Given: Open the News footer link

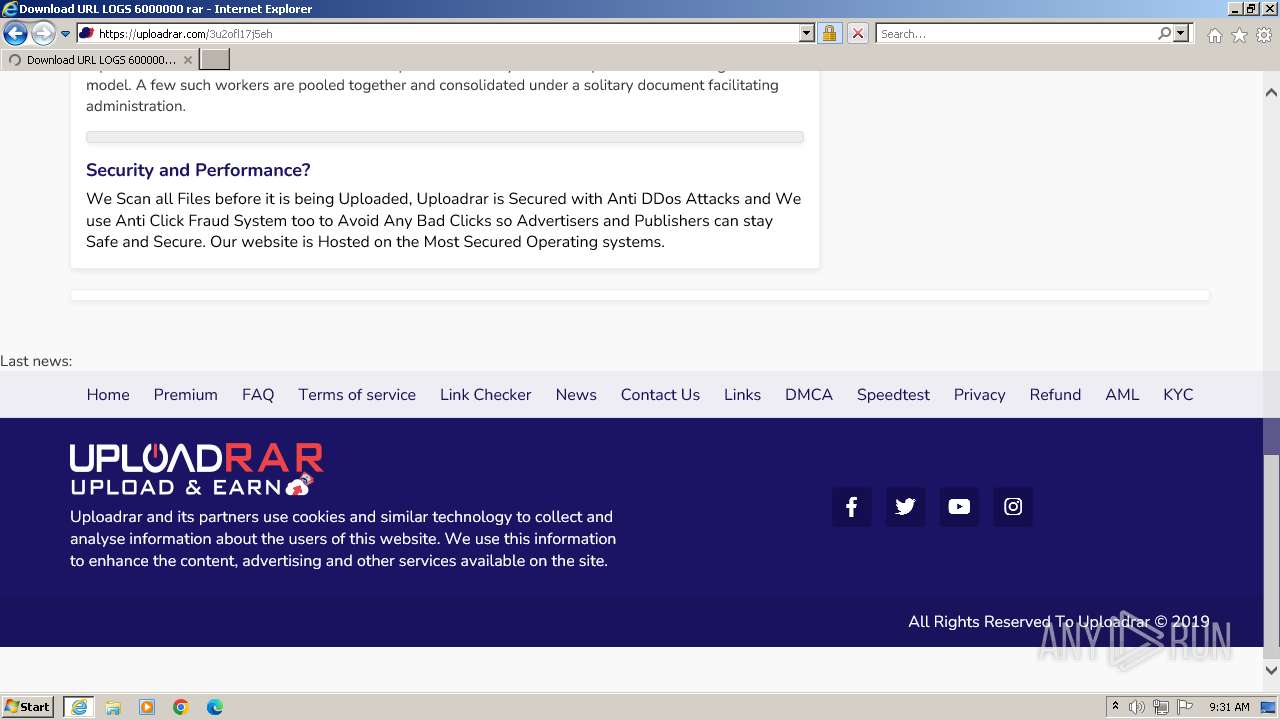Looking at the screenshot, I should click(x=576, y=395).
